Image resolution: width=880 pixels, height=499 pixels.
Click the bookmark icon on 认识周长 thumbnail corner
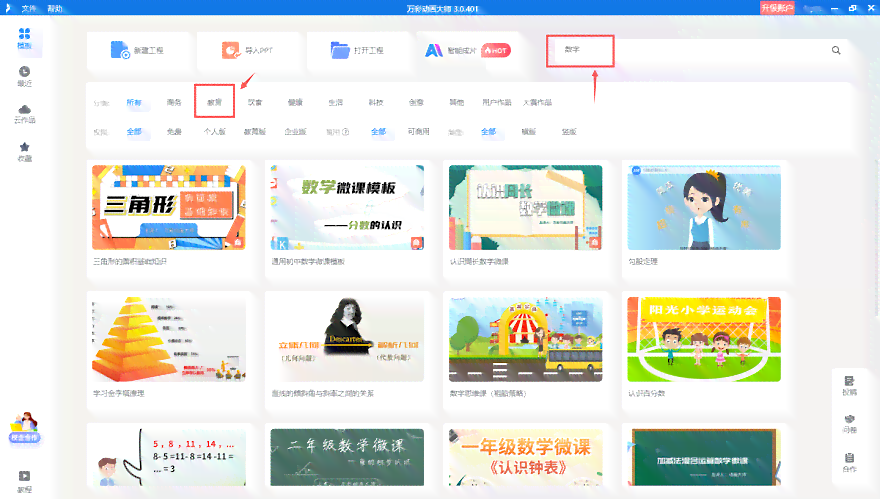(594, 242)
